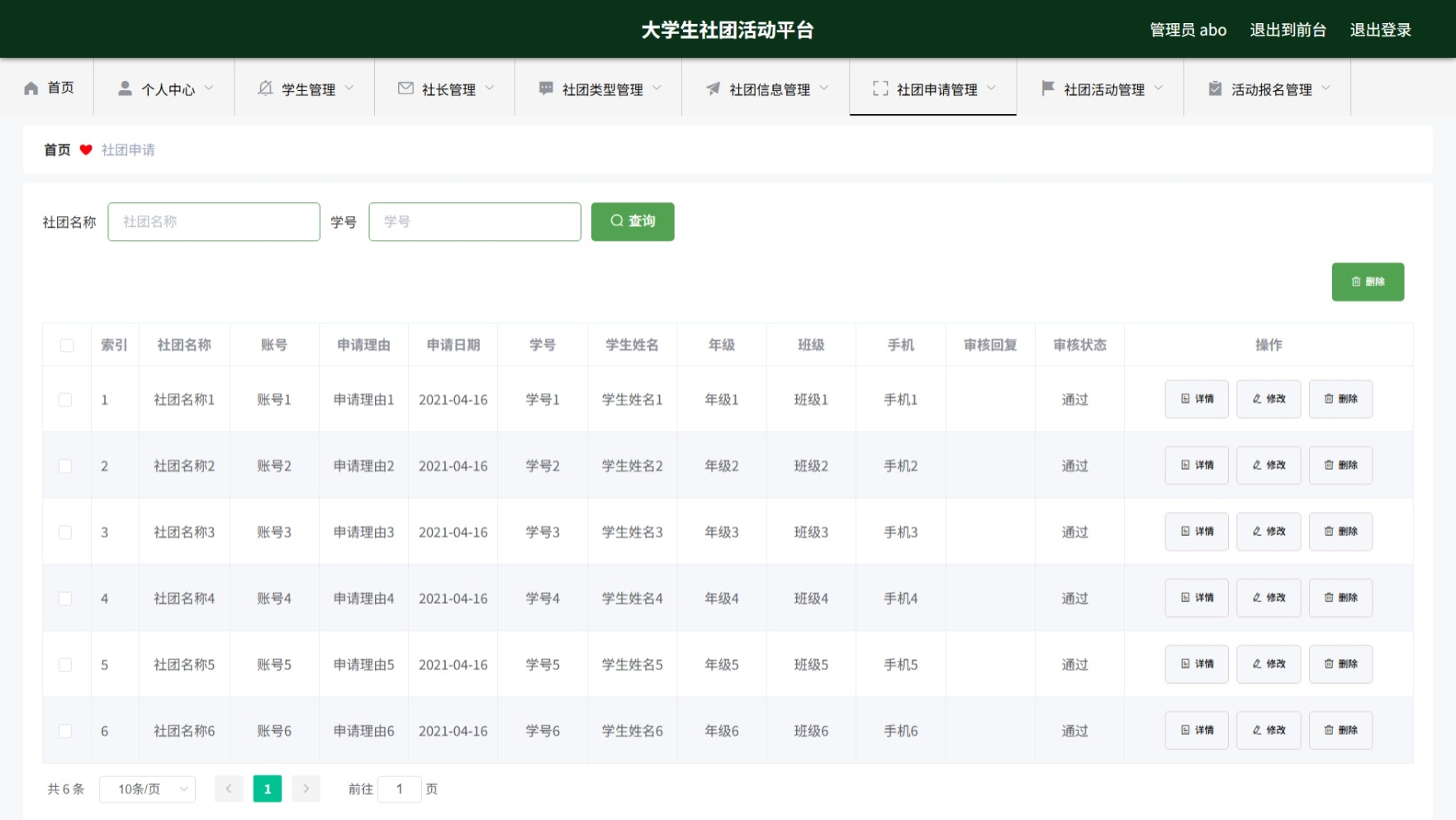
Task: Expand the 活动报名管理 dropdown arrow
Action: coord(1326,88)
